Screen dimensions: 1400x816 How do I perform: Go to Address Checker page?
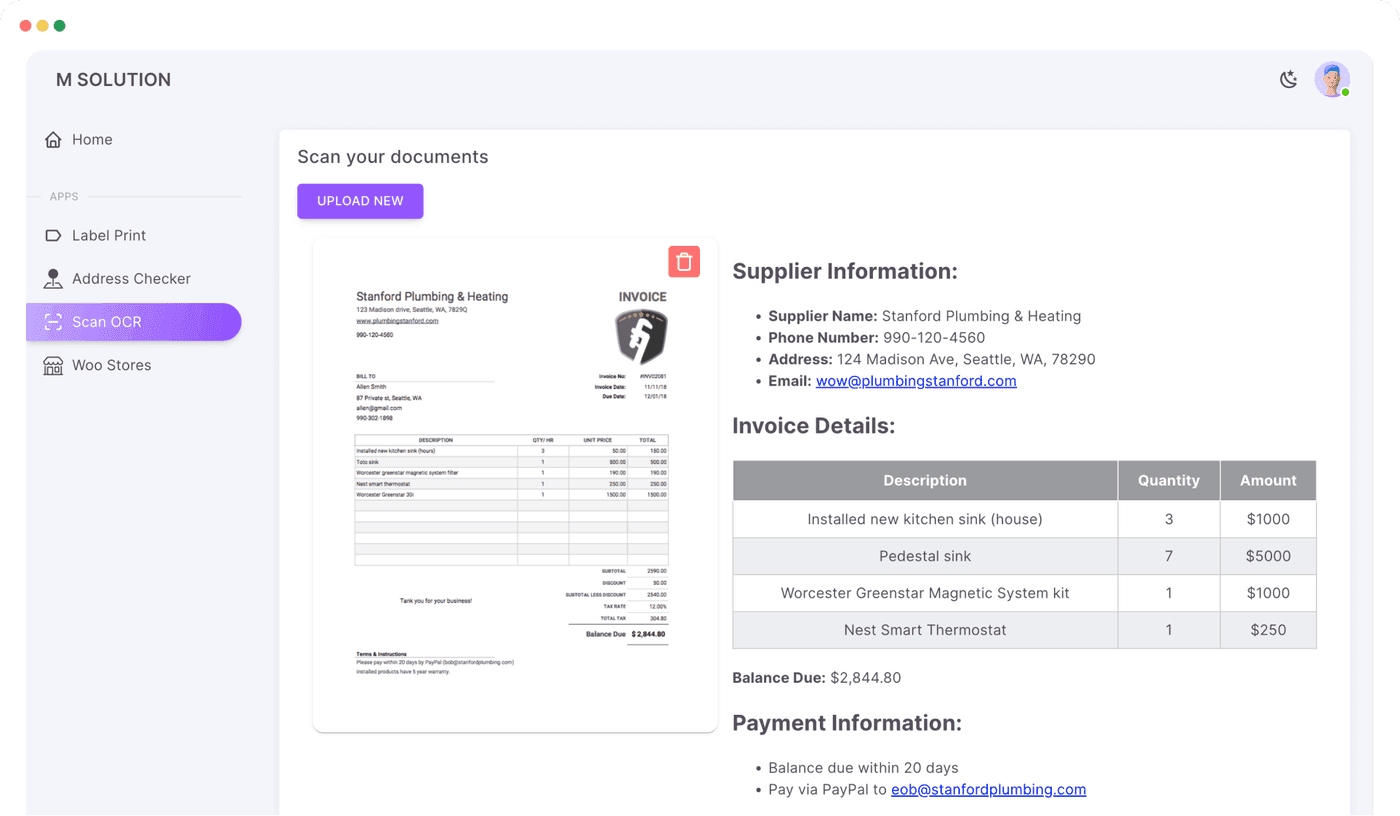[x=134, y=279]
